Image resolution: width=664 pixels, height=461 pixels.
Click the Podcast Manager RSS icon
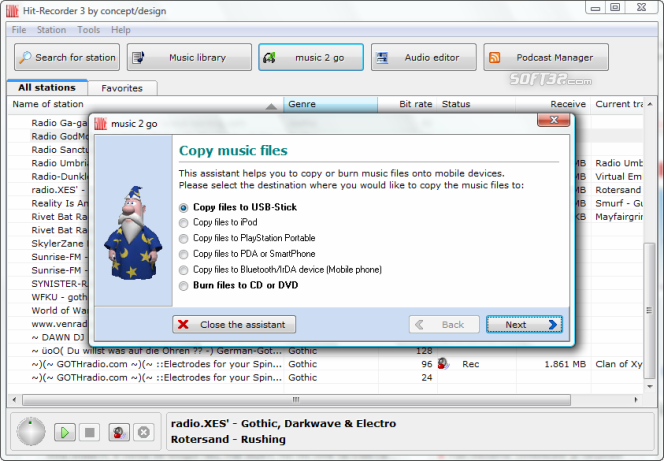point(495,57)
